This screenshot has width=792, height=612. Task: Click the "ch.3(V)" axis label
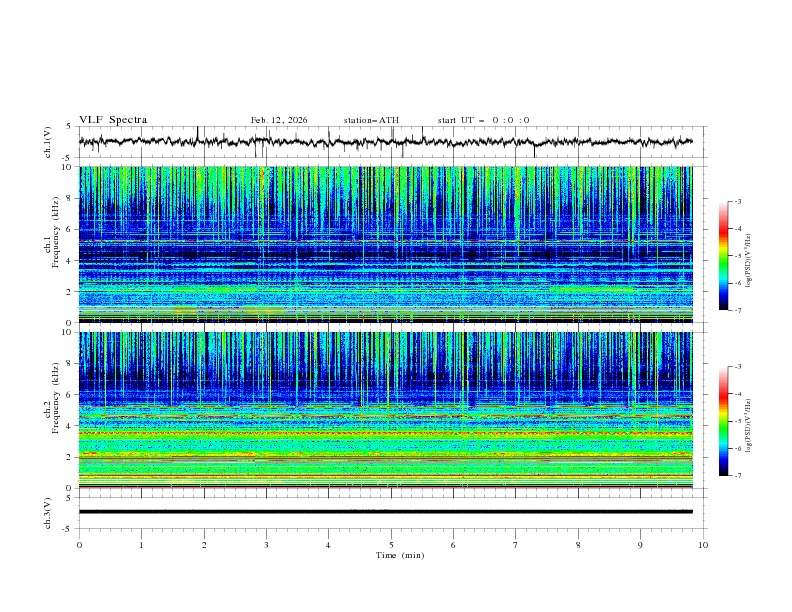[48, 513]
